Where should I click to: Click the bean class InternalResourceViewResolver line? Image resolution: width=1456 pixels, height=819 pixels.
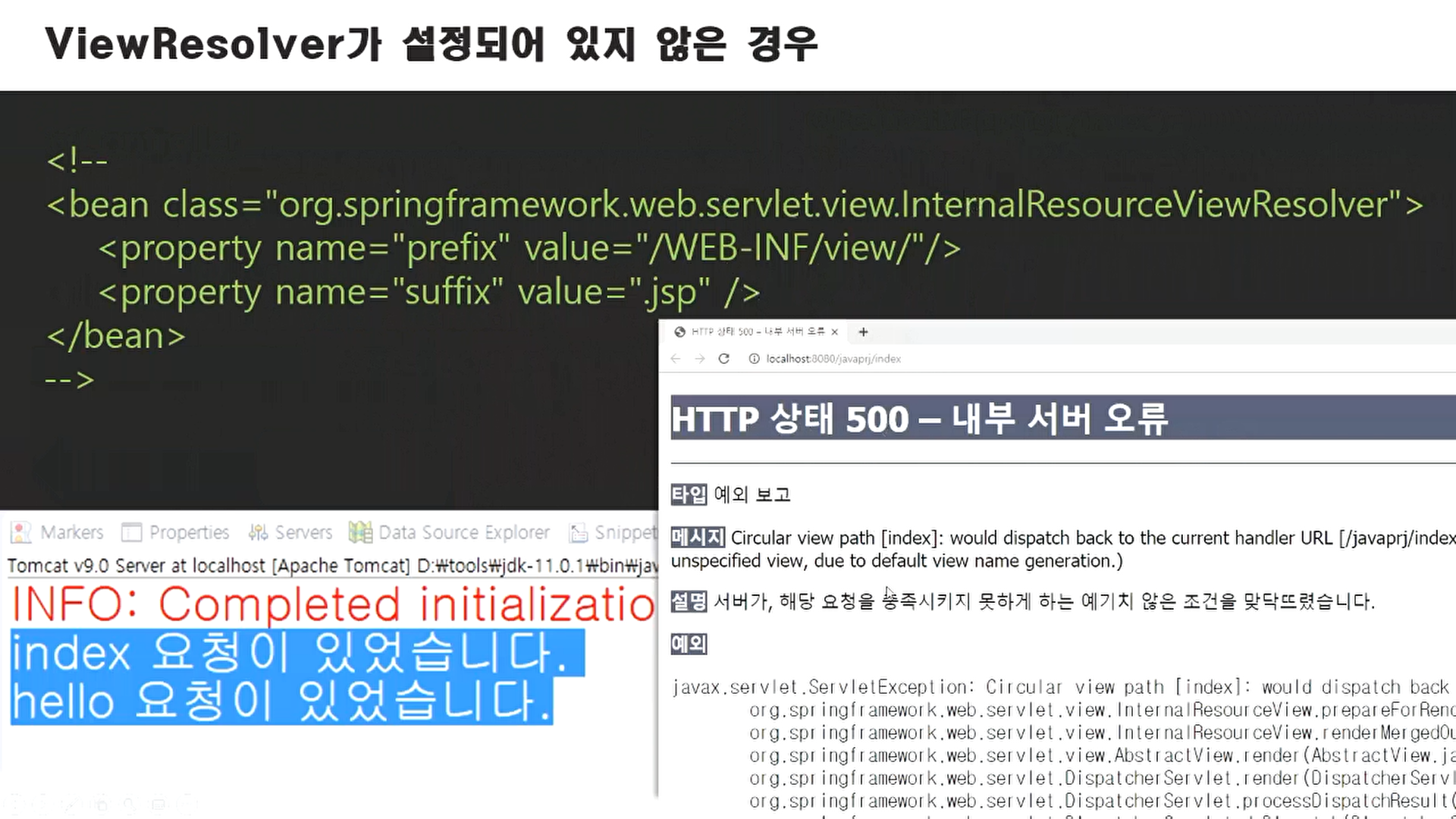click(x=735, y=205)
